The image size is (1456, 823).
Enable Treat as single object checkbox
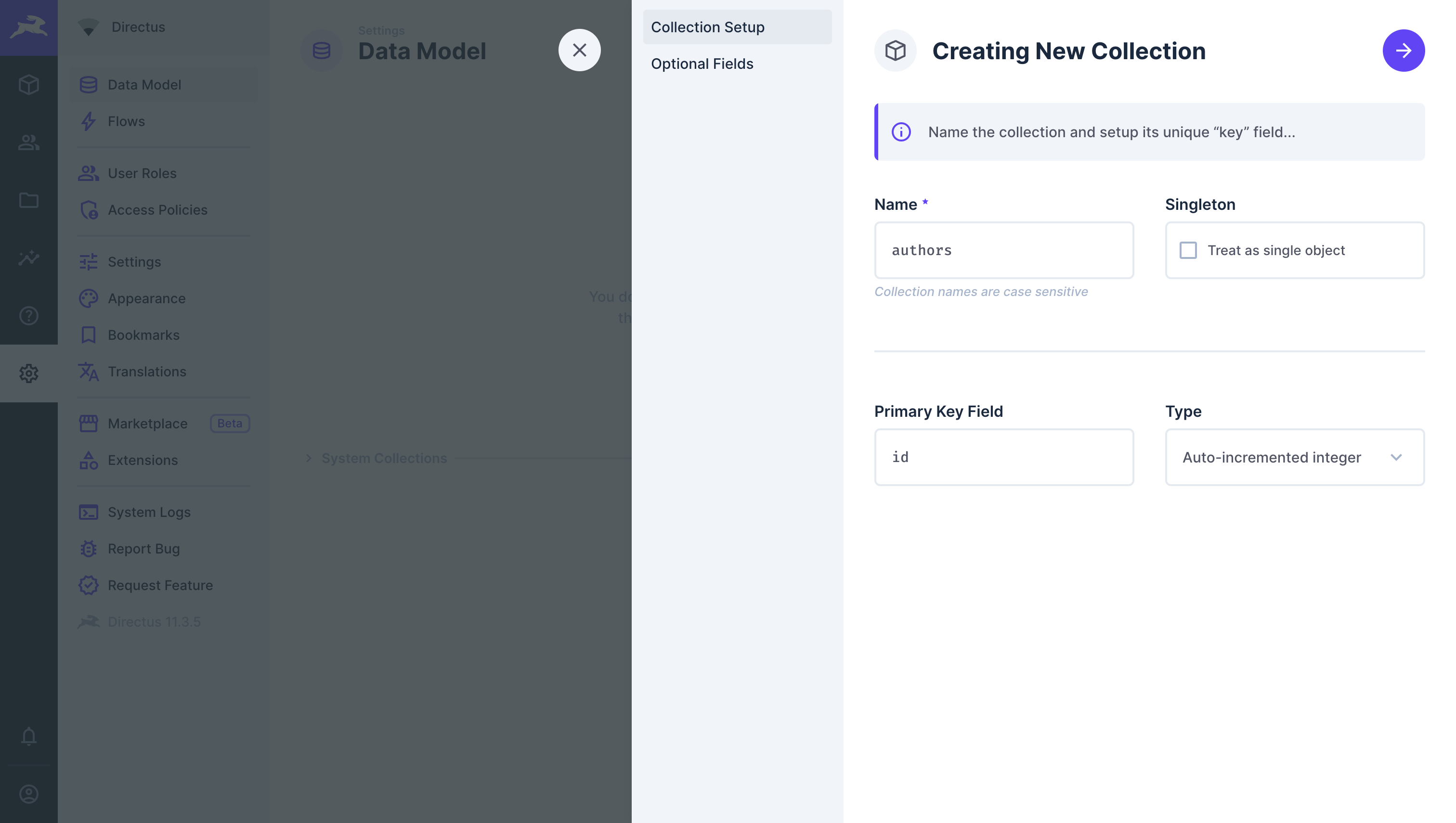tap(1187, 250)
